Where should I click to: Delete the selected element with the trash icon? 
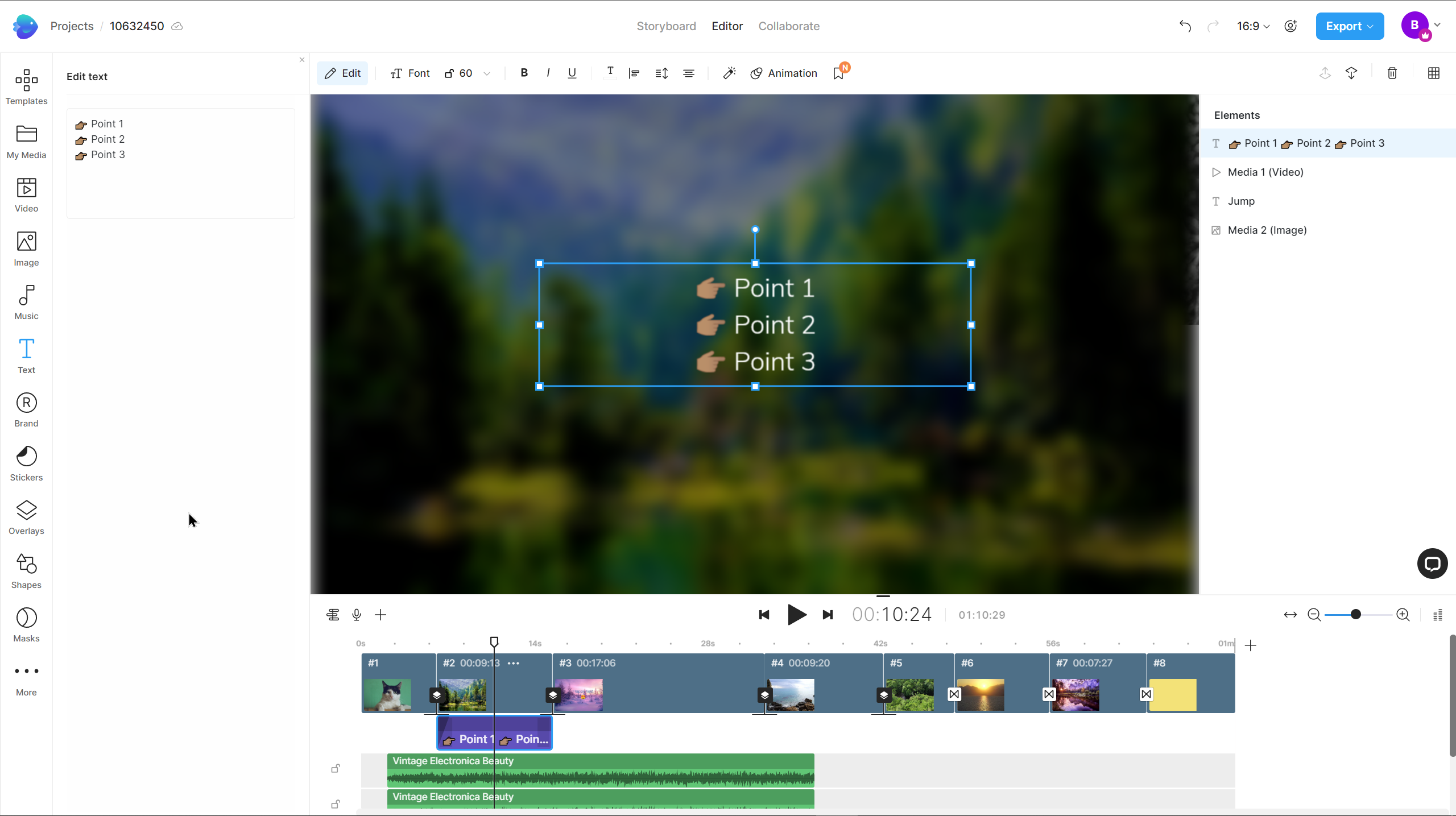tap(1392, 73)
